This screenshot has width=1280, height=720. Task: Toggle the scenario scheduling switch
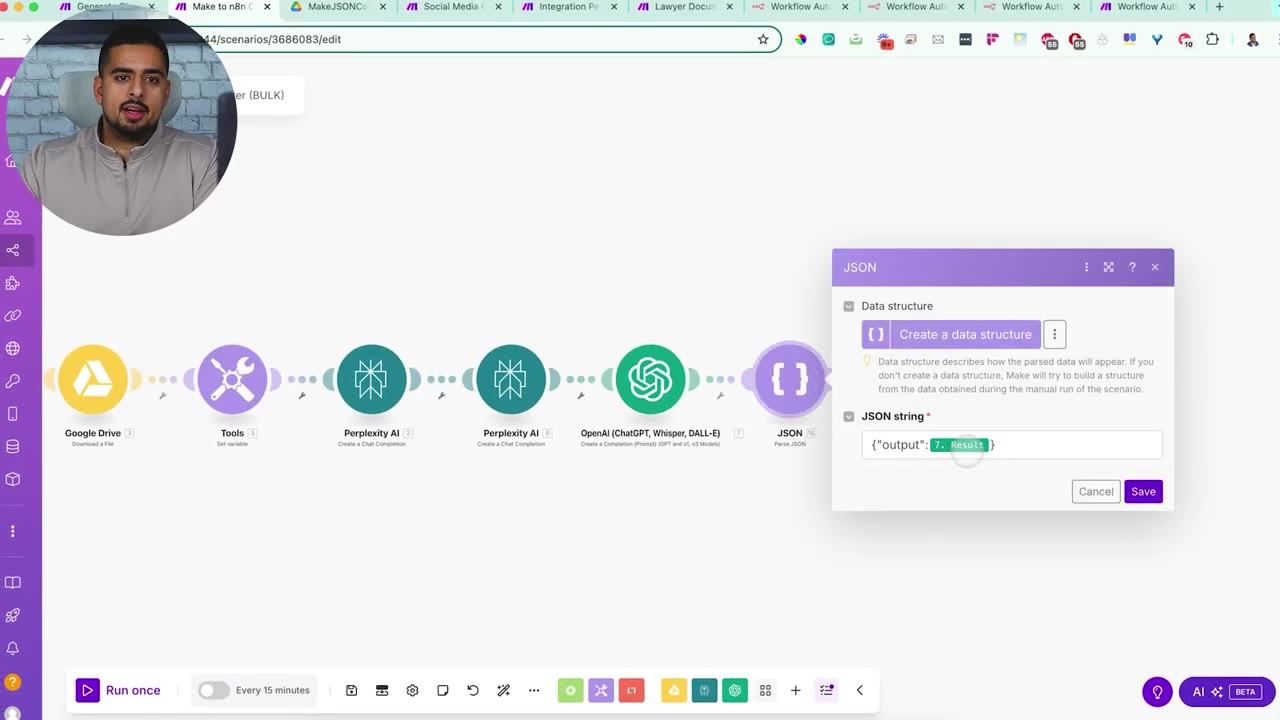tap(213, 690)
